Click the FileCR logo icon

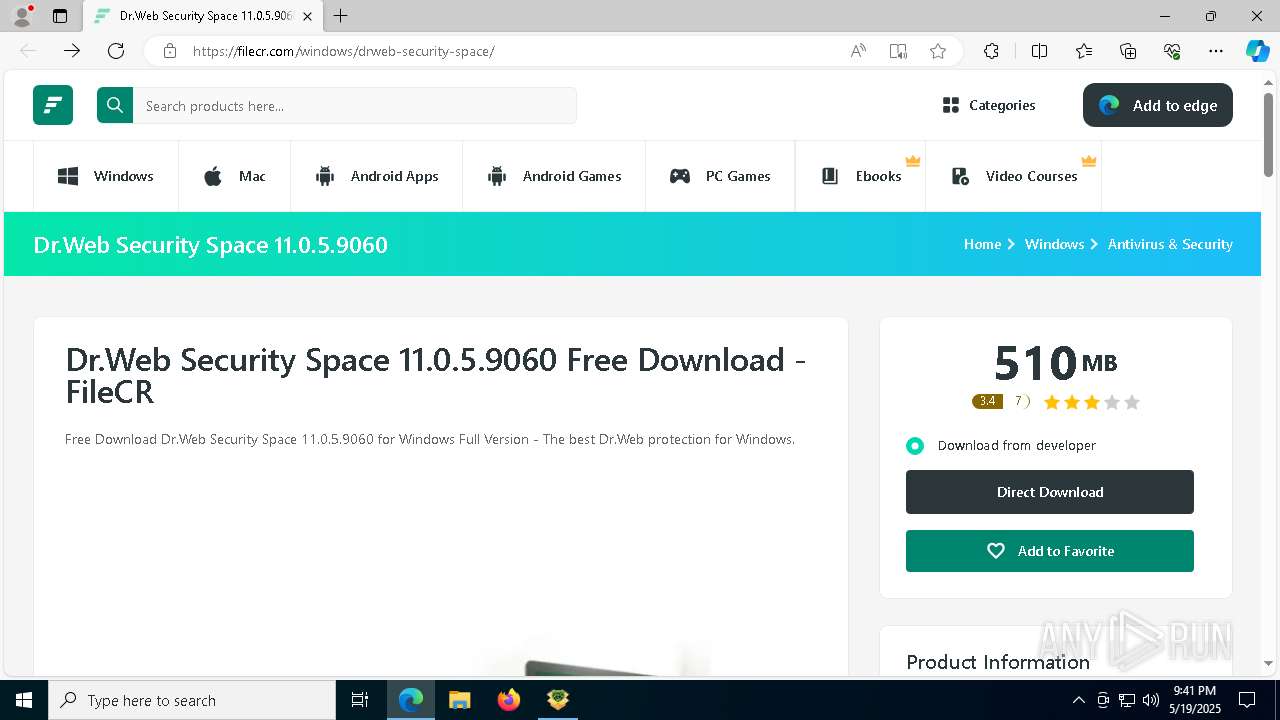53,105
